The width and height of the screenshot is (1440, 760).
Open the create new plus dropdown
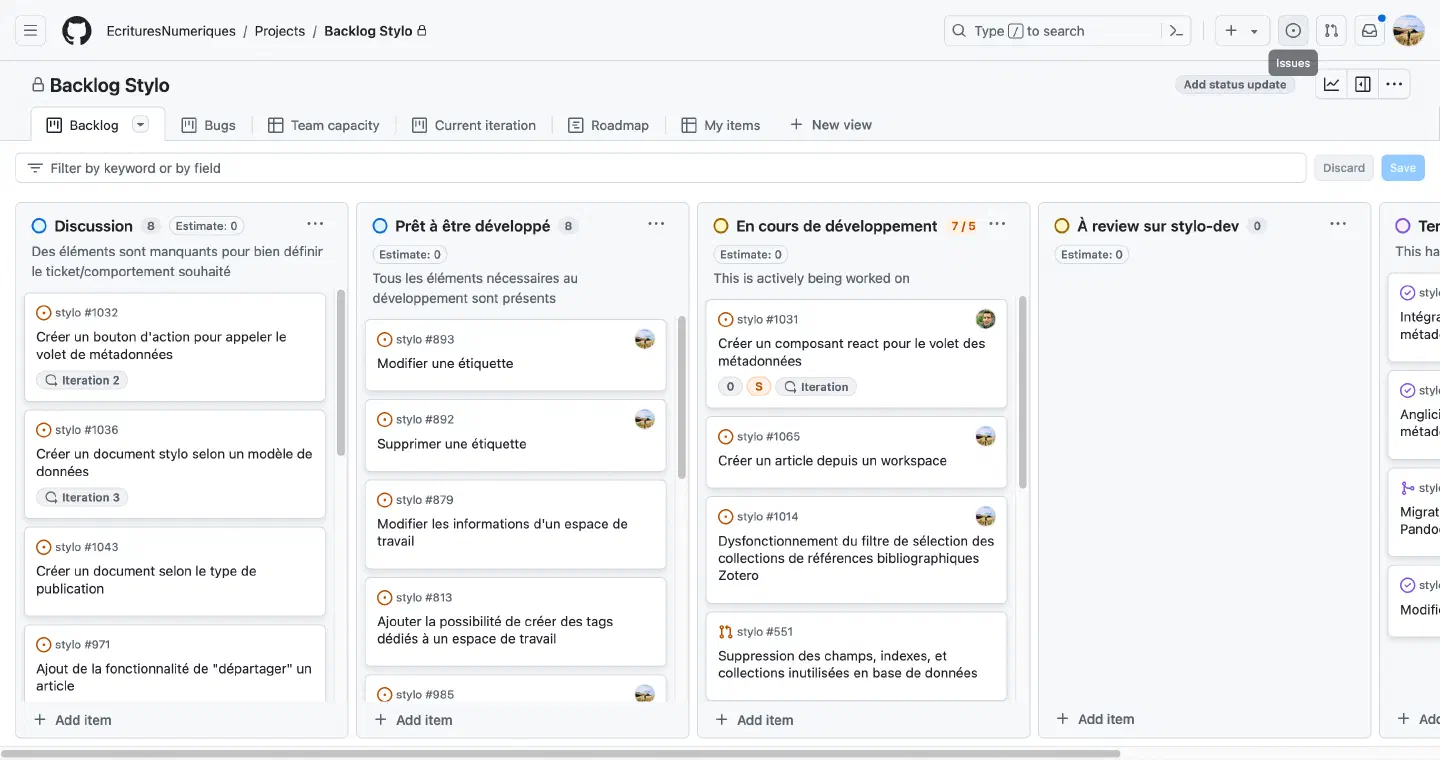(x=1242, y=31)
